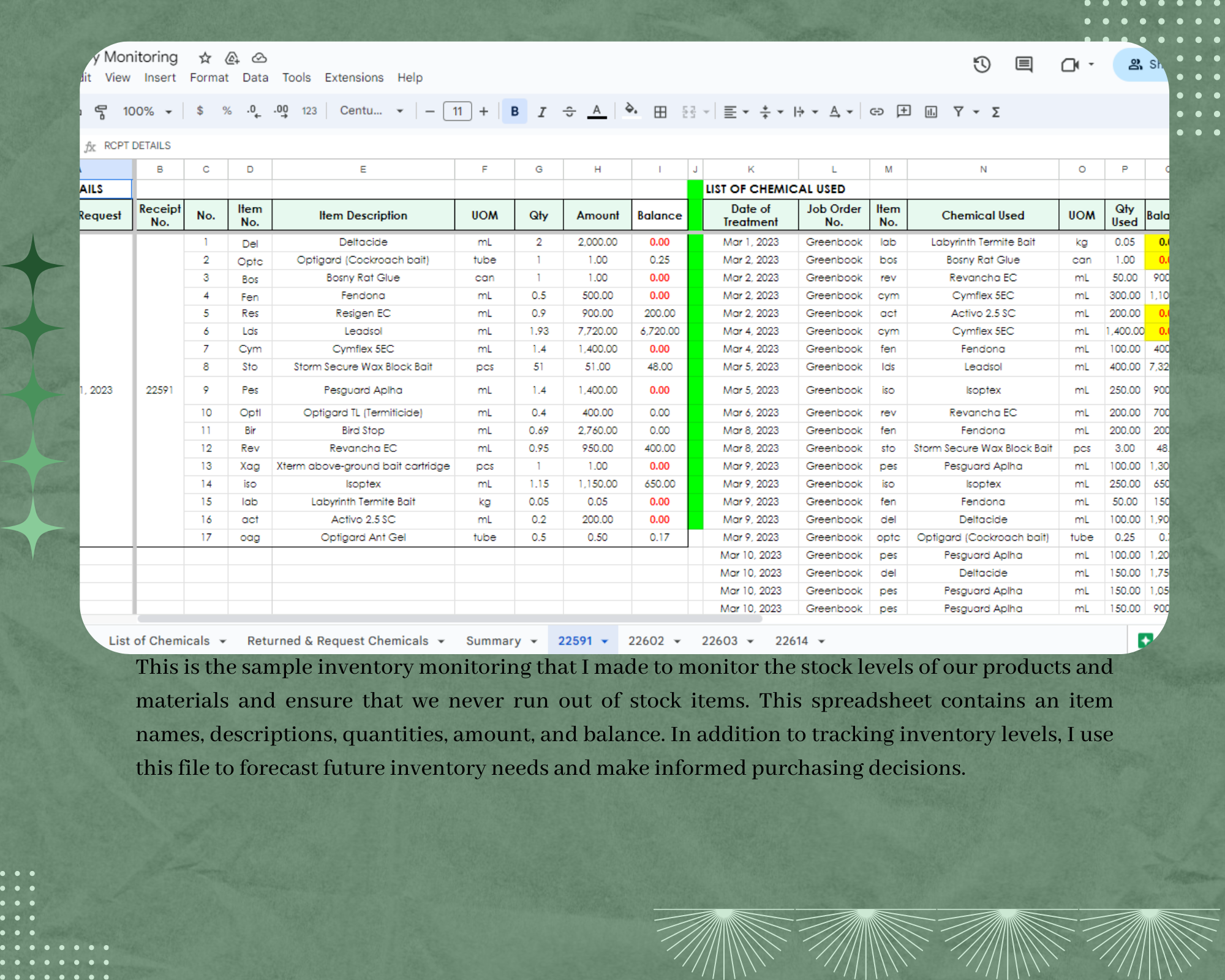The height and width of the screenshot is (980, 1225).
Task: Decrease font size with the minus button
Action: [430, 111]
